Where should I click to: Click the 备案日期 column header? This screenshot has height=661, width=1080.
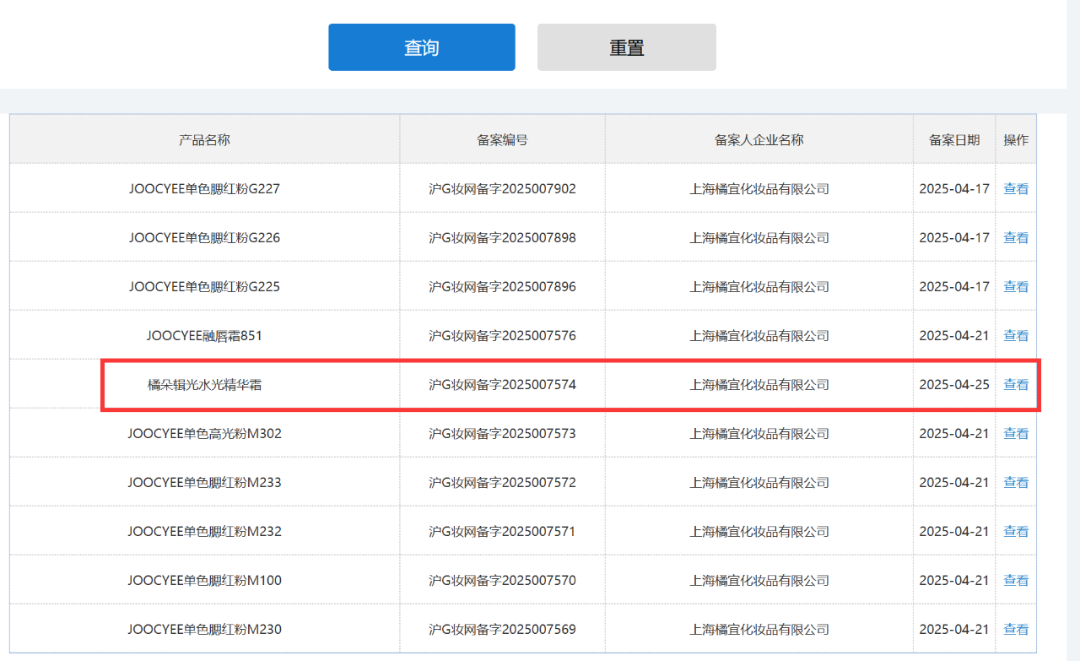(954, 140)
